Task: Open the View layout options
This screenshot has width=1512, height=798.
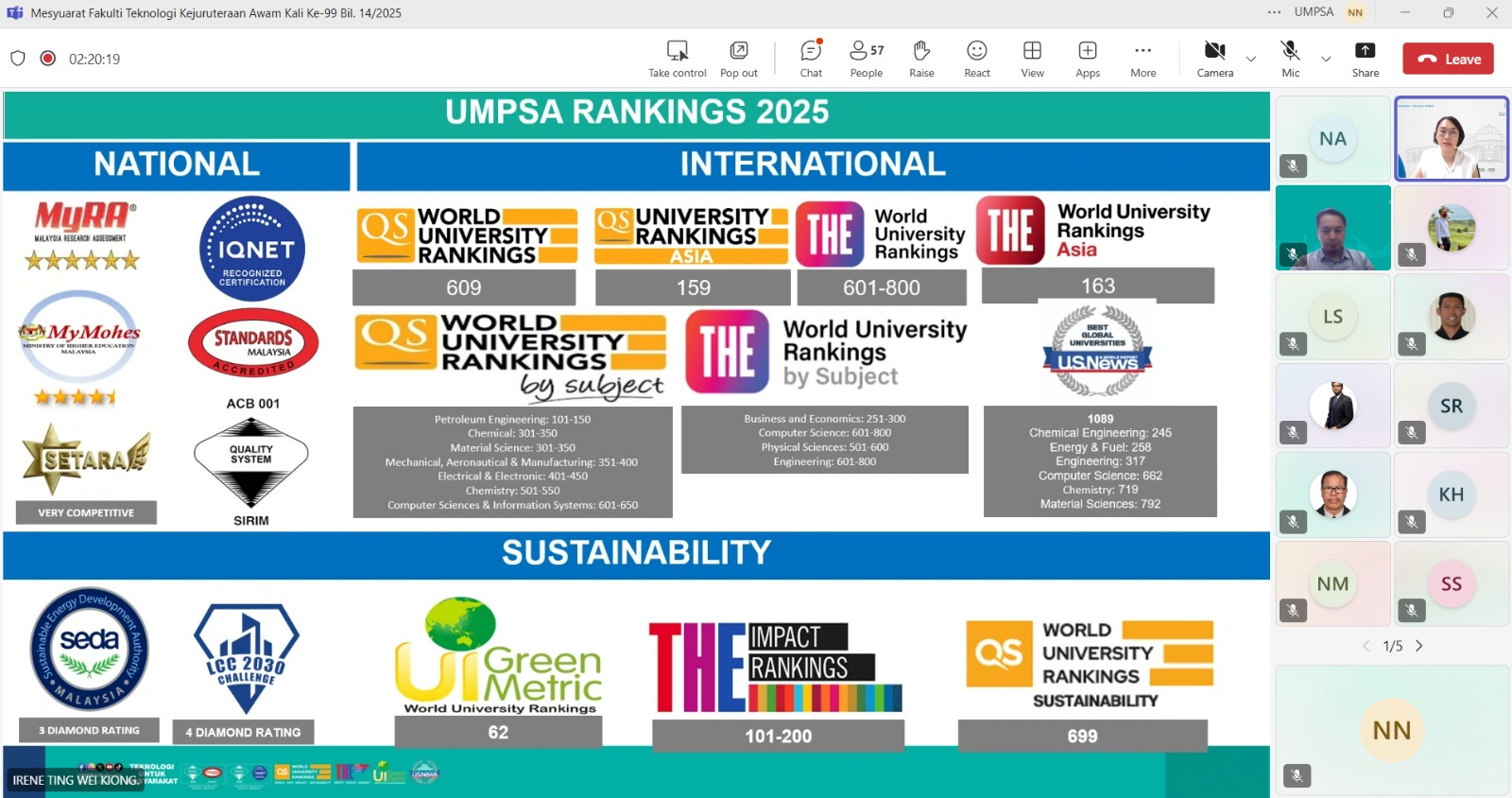Action: (x=1032, y=59)
